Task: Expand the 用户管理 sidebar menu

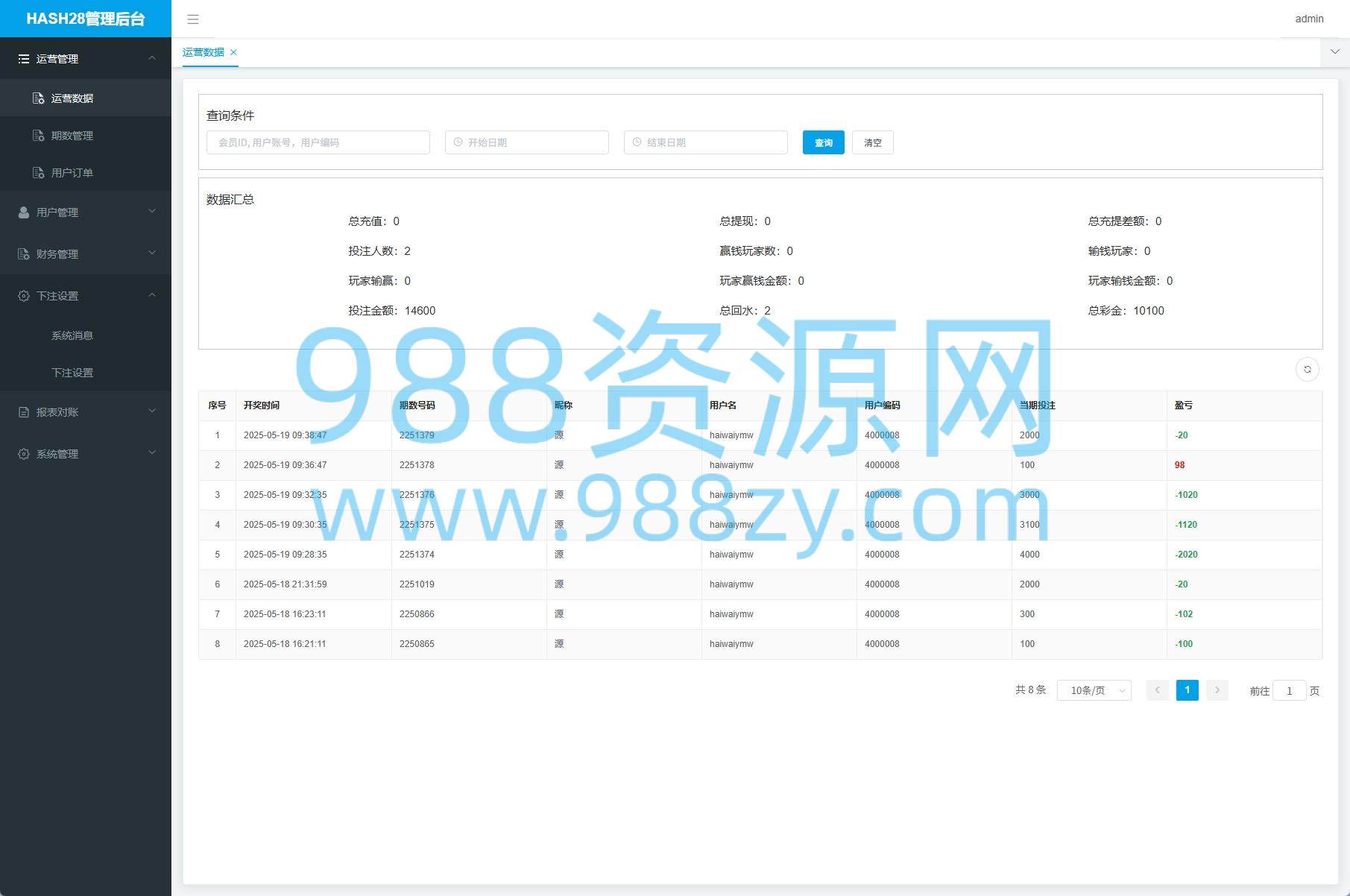Action: point(86,212)
